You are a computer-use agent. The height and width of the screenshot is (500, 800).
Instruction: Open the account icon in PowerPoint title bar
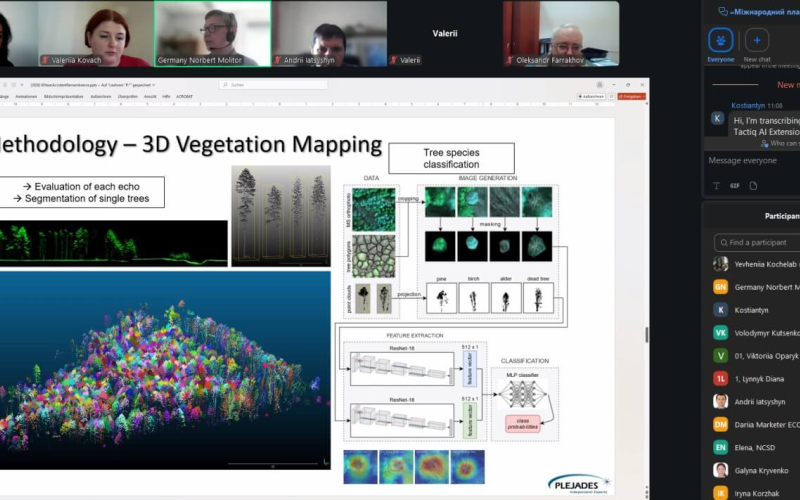coord(600,85)
